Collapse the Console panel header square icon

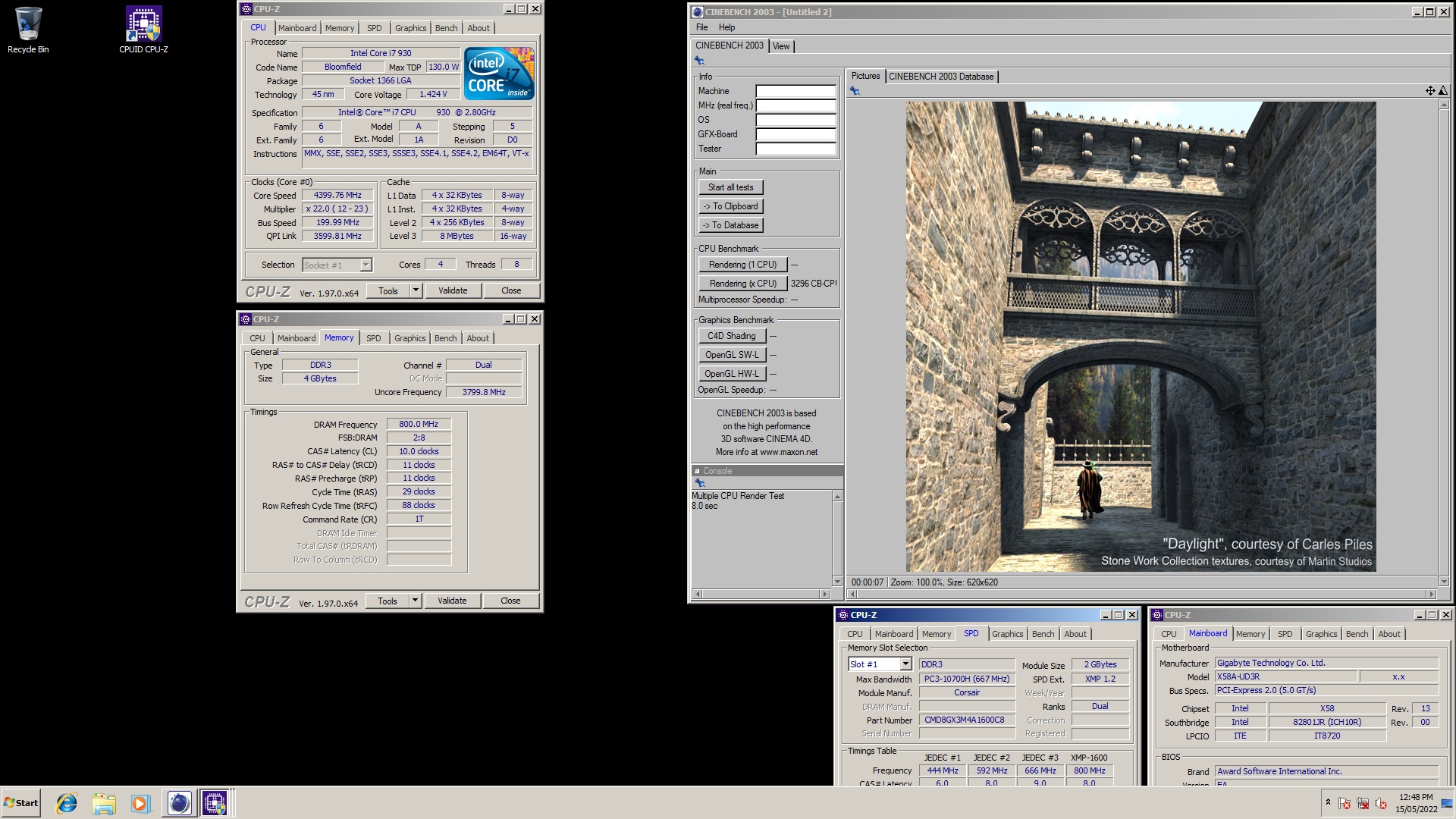click(697, 471)
